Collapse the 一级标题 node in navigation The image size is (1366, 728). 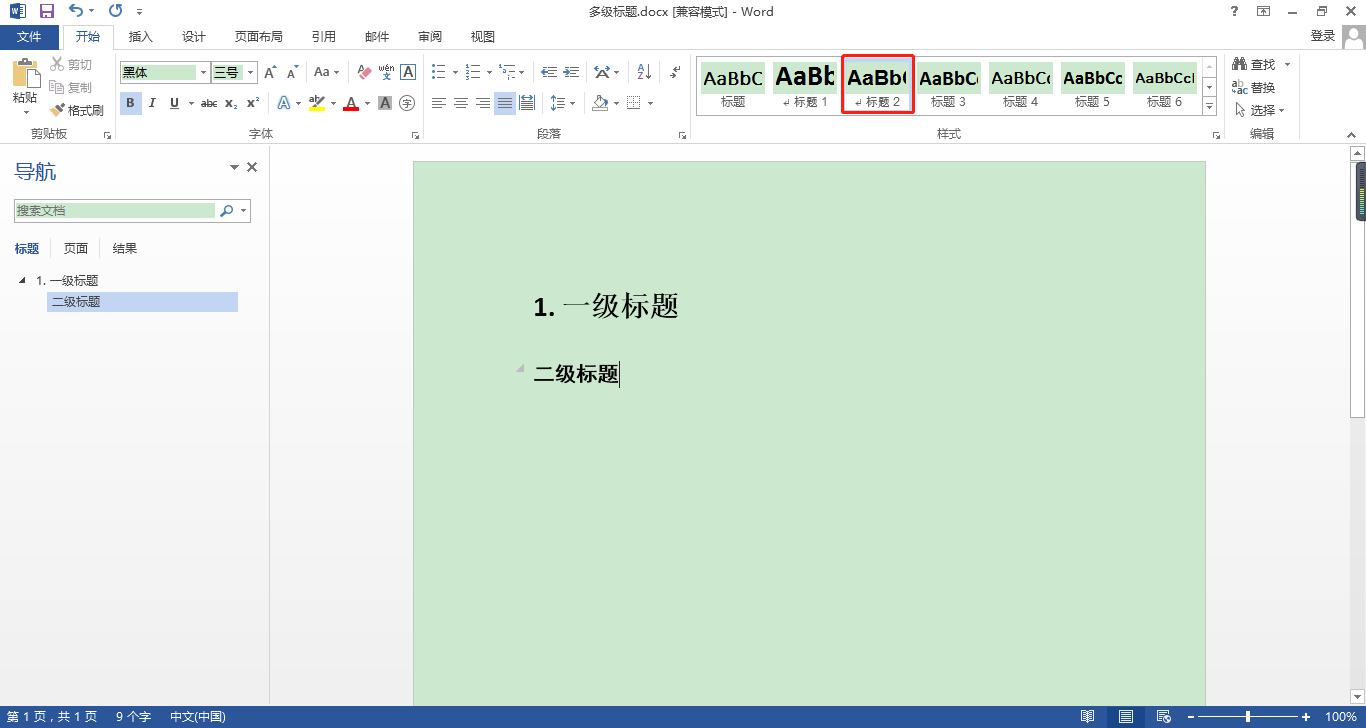[23, 280]
